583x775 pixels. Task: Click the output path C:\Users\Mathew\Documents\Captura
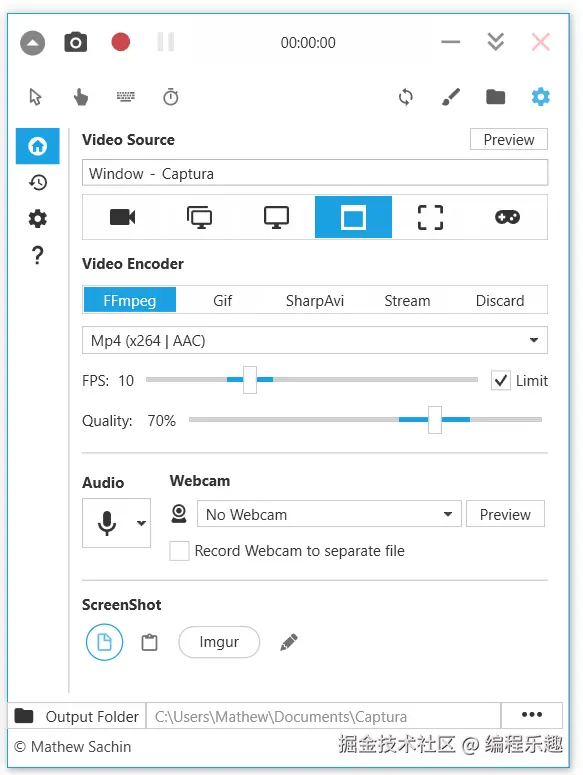pos(324,716)
